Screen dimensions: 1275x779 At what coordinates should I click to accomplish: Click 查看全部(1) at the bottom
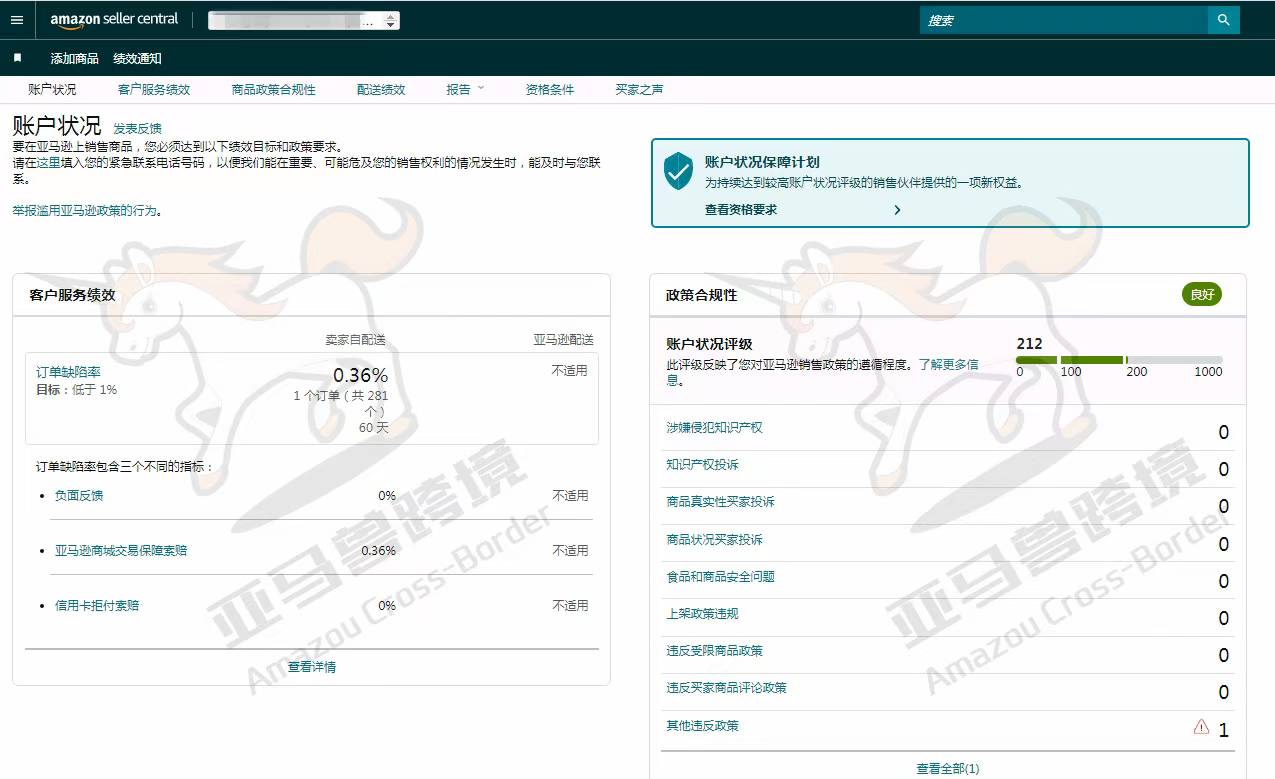click(x=948, y=769)
